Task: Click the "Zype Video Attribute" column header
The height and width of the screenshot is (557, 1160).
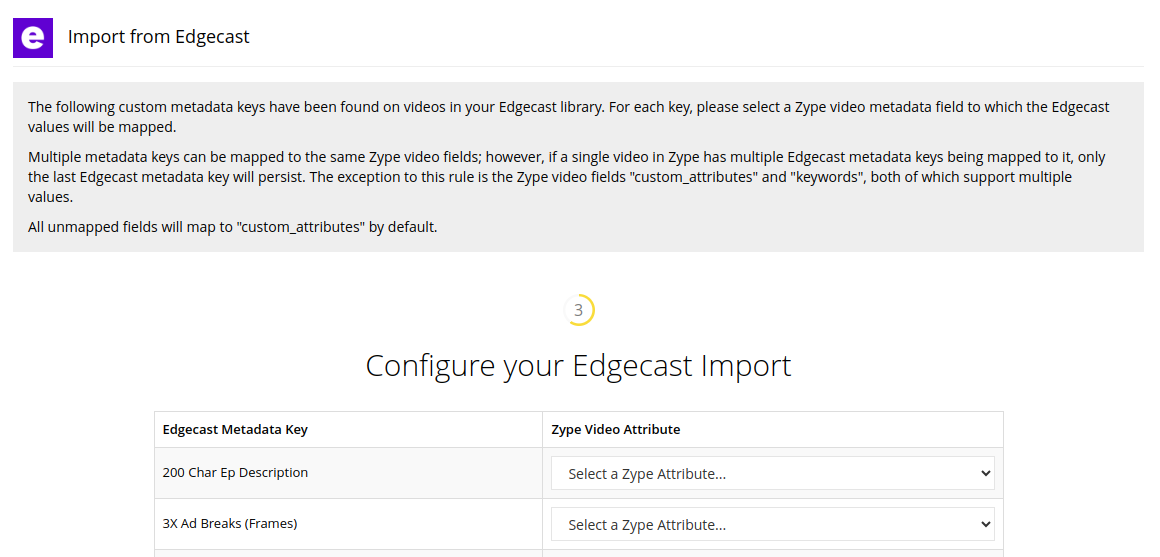Action: [x=616, y=430]
